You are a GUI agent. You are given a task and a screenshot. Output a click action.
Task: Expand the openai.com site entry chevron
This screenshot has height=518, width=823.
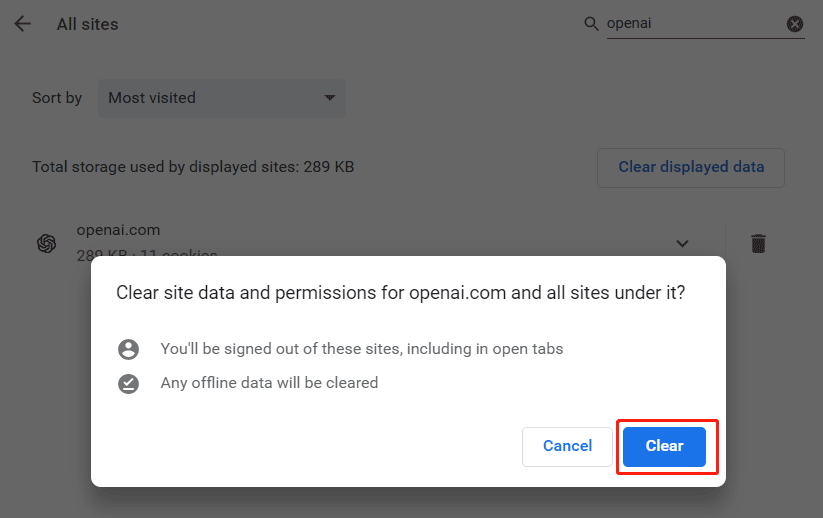pyautogui.click(x=682, y=243)
